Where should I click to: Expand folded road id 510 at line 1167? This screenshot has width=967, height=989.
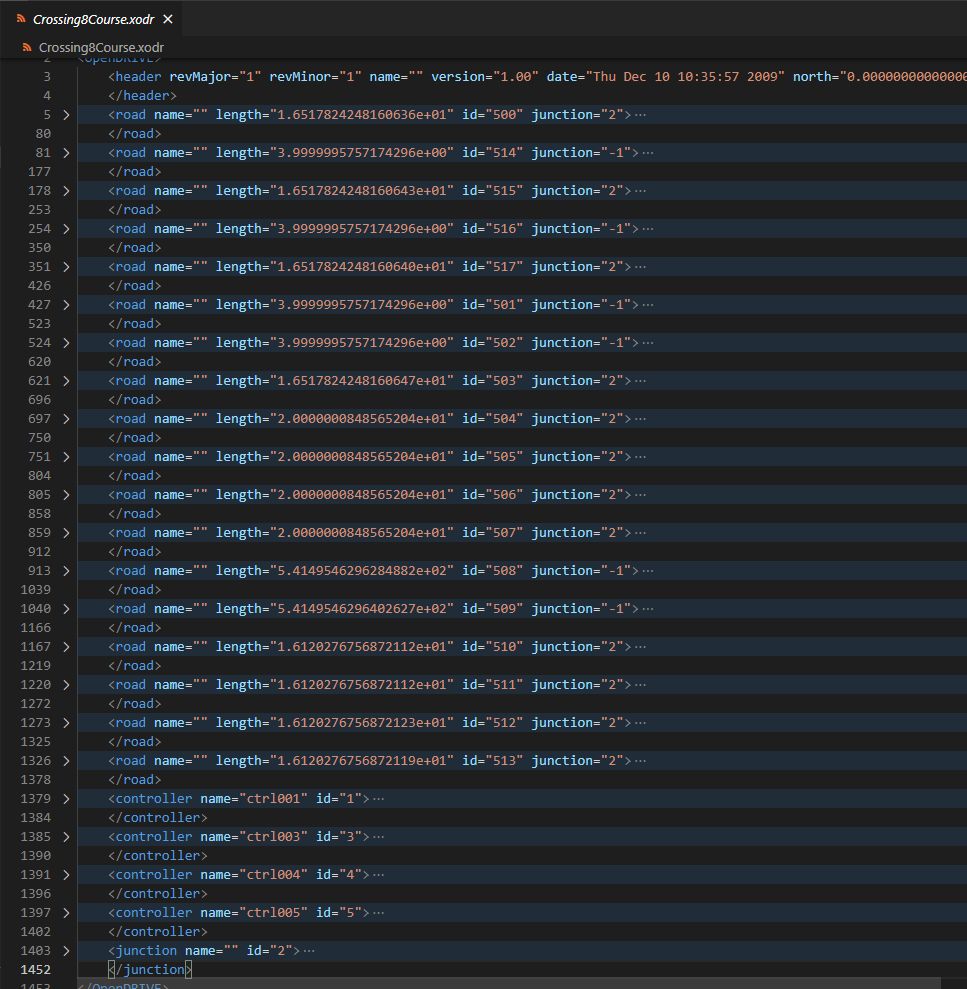(x=66, y=647)
